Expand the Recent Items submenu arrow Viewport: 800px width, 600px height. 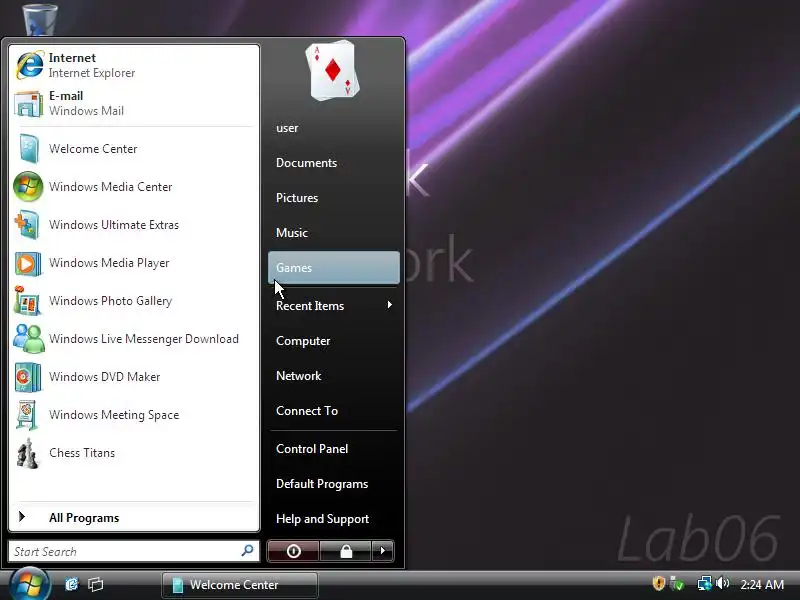390,305
